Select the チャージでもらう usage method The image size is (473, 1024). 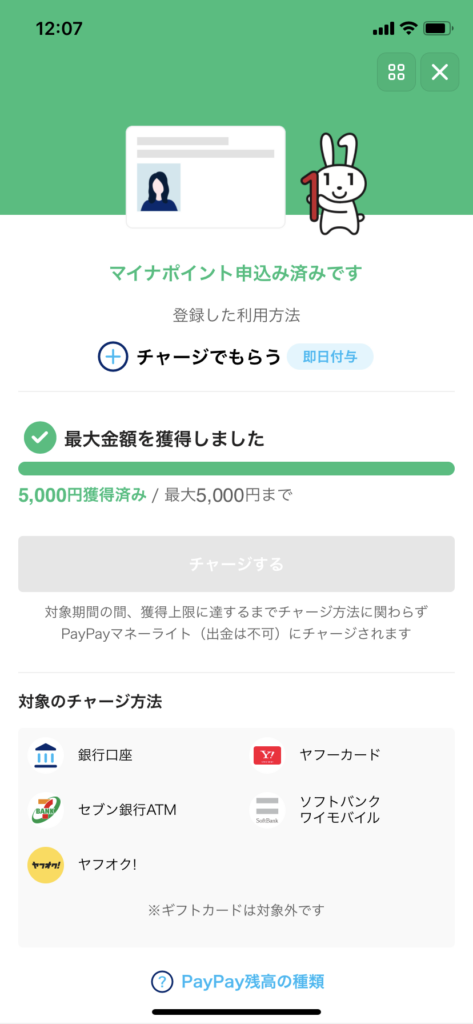point(209,357)
